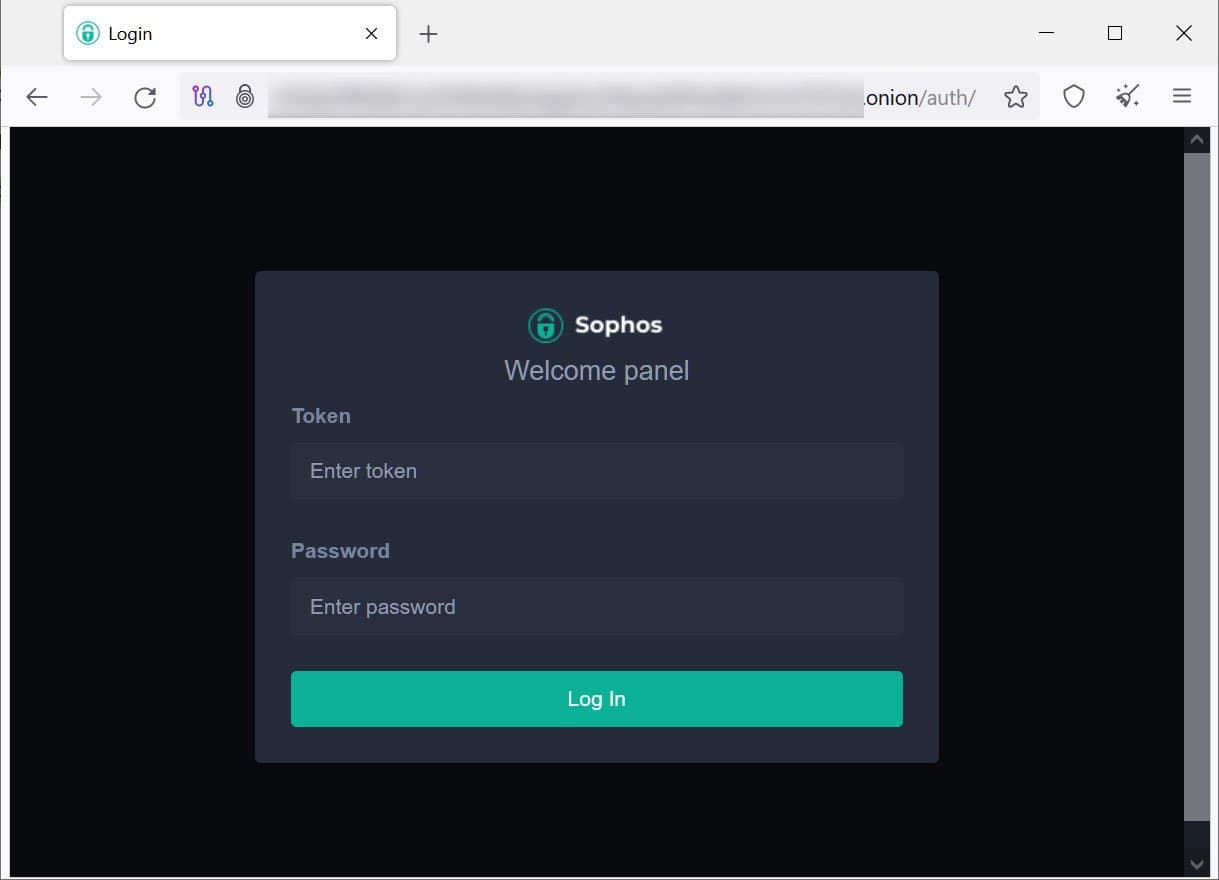1219x880 pixels.
Task: Bookmark this page with the star icon
Action: click(x=1016, y=96)
